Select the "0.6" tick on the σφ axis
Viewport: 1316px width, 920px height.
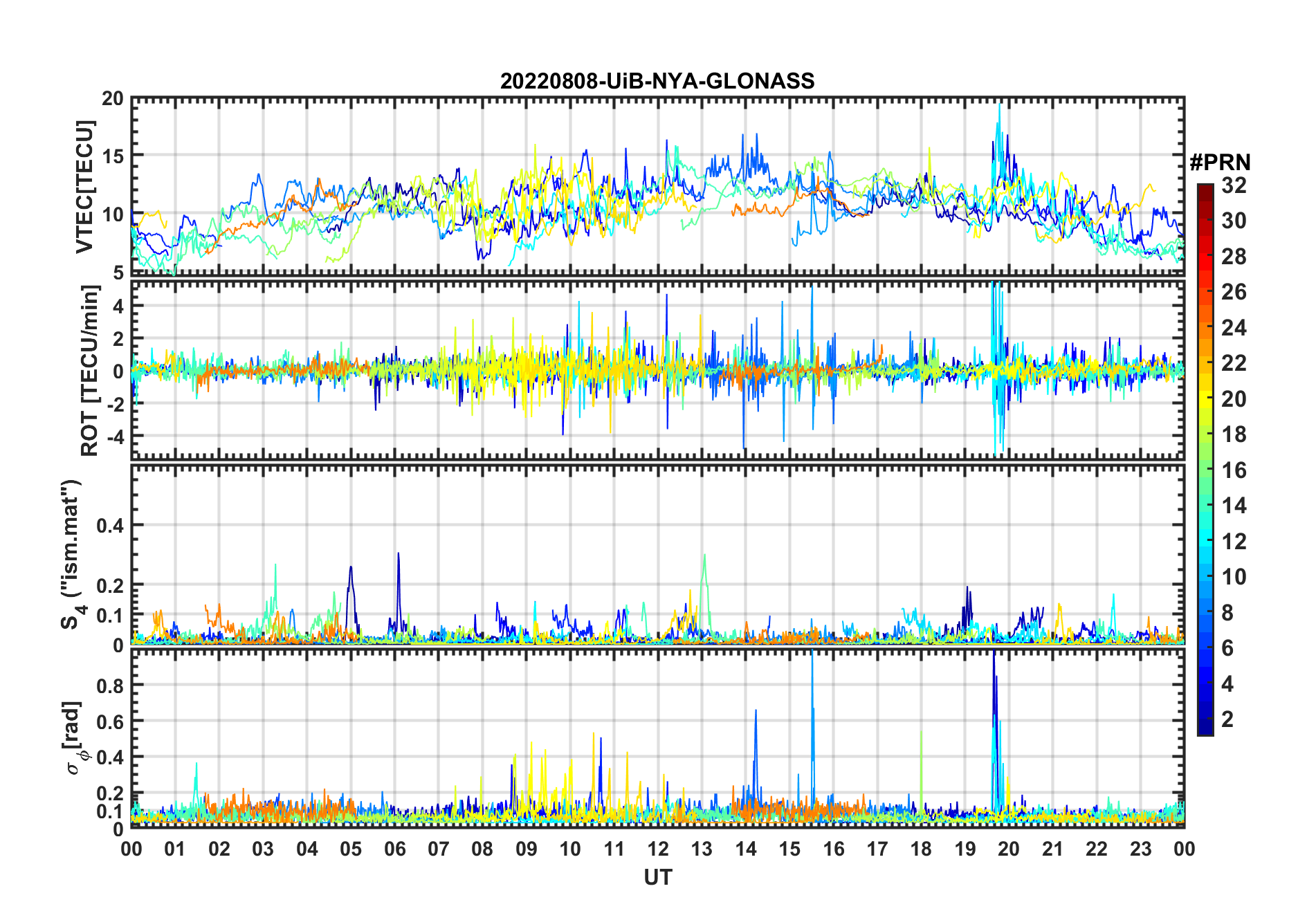coord(111,721)
